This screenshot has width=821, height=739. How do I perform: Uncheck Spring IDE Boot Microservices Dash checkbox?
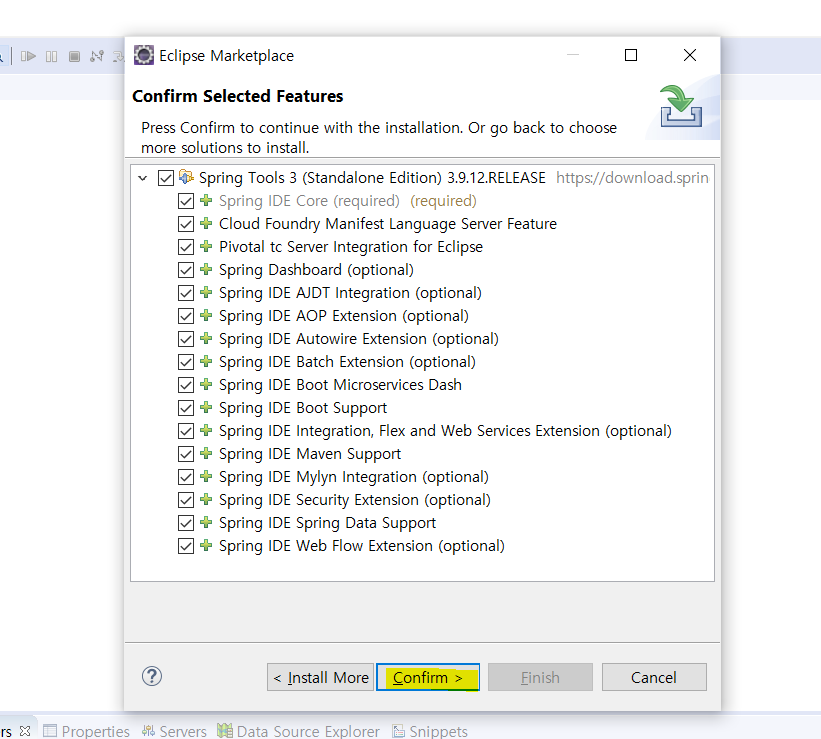point(186,385)
